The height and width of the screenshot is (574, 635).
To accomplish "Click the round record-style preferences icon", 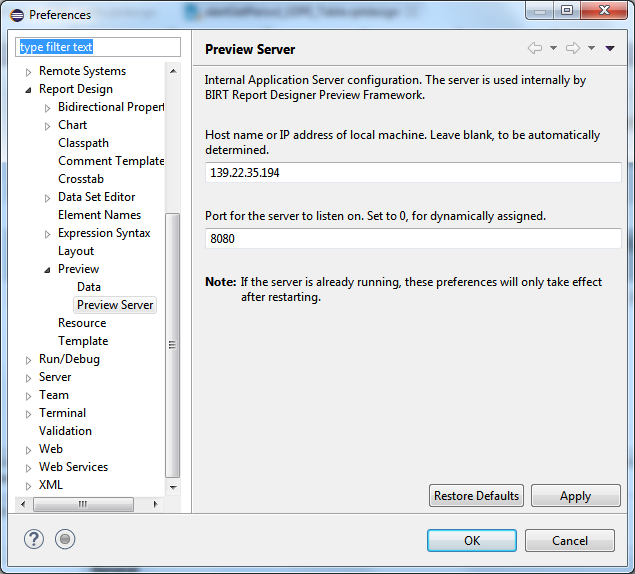I will (x=65, y=539).
